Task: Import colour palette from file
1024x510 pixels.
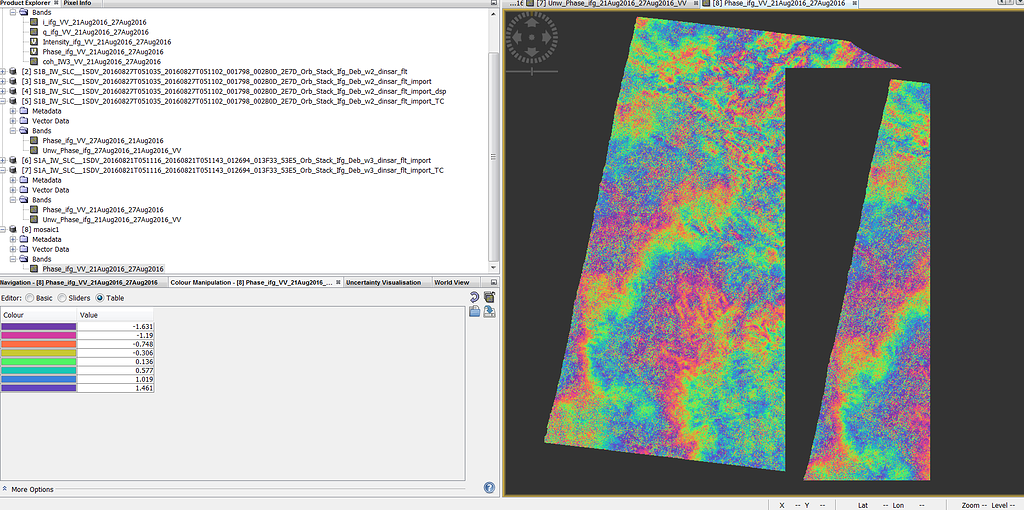Action: point(475,312)
